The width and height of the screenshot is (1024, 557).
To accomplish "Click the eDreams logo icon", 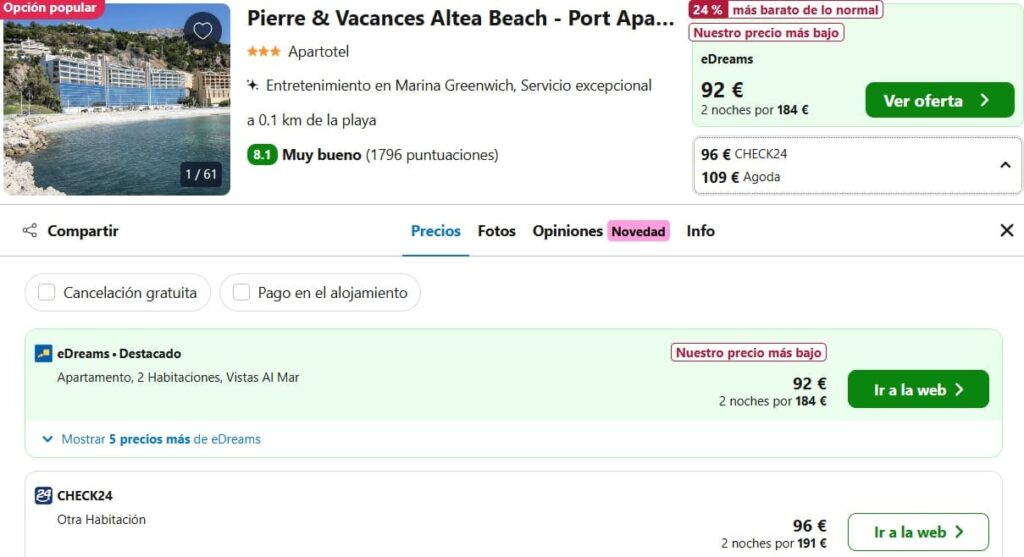I will [43, 353].
